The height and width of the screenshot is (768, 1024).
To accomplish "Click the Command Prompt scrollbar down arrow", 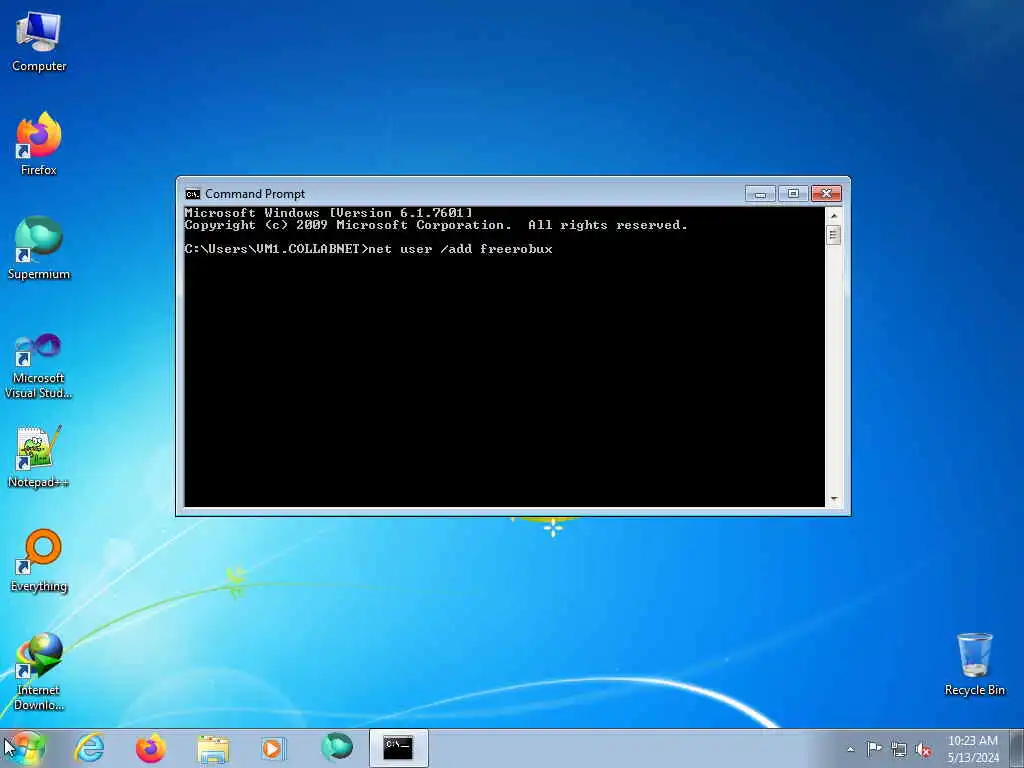I will 833,499.
